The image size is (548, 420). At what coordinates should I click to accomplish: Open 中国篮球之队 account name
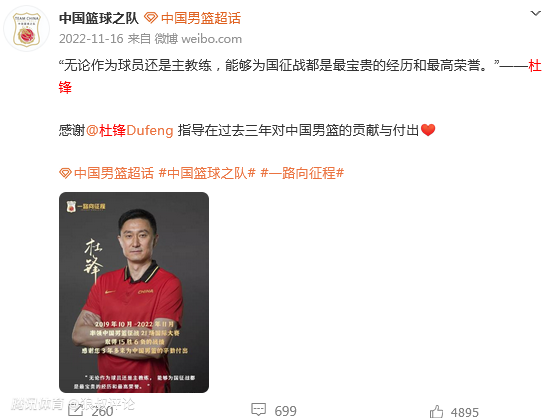point(99,18)
